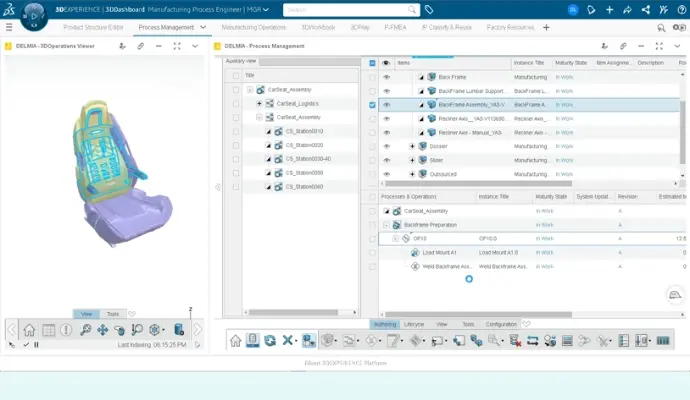The image size is (690, 400).
Task: Click the last bar-columns icon in the Authoring toolbar
Action: tap(663, 341)
